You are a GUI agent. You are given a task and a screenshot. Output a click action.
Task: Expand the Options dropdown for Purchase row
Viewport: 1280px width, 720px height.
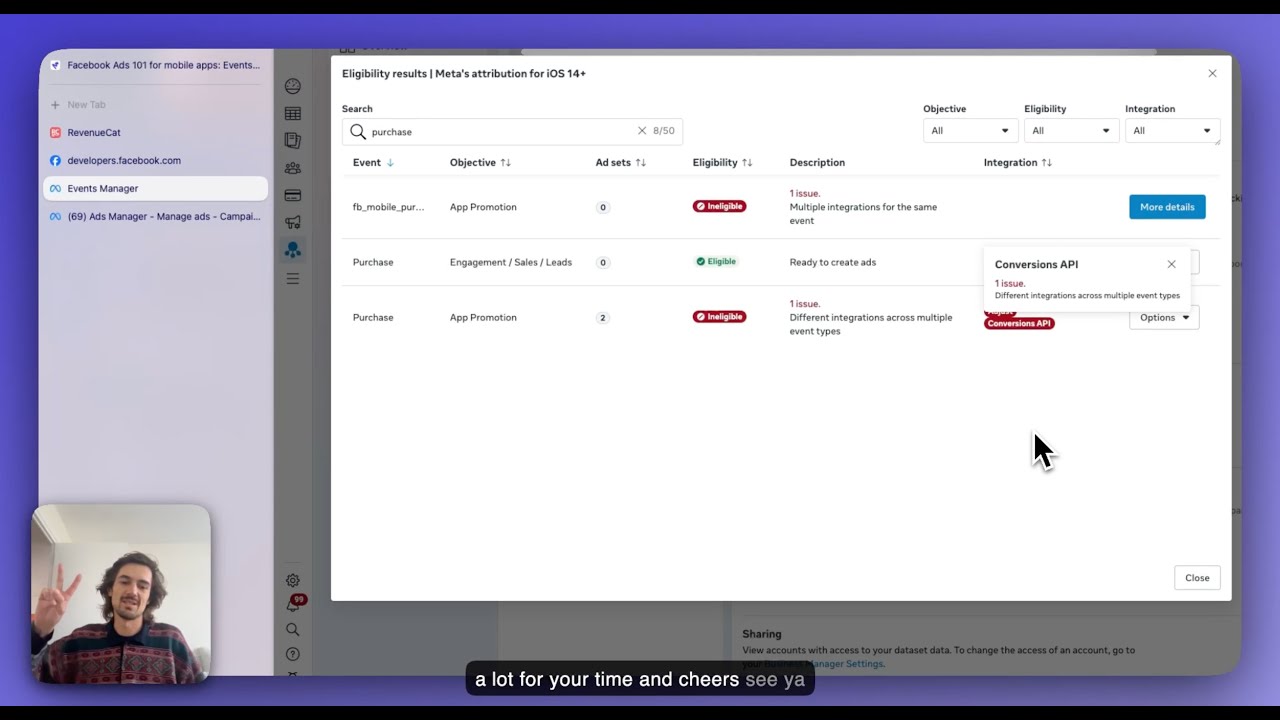pos(1164,317)
